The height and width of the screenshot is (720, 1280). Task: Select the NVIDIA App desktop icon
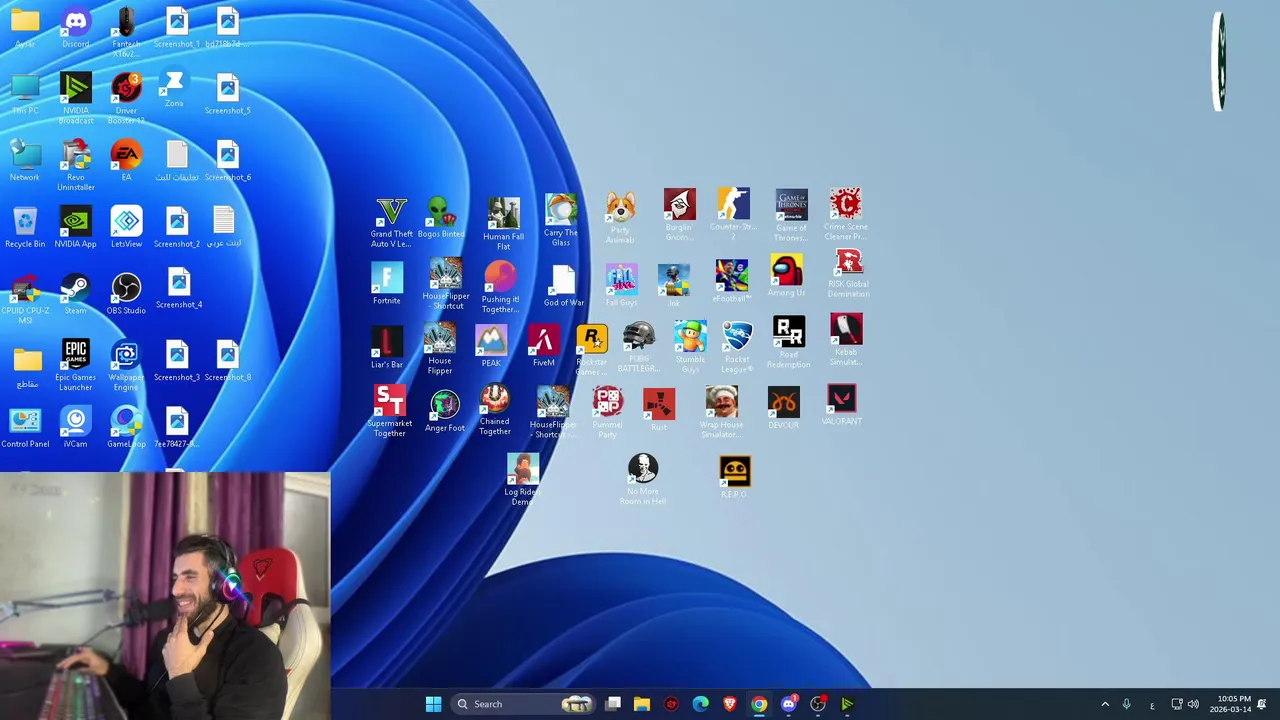click(76, 227)
